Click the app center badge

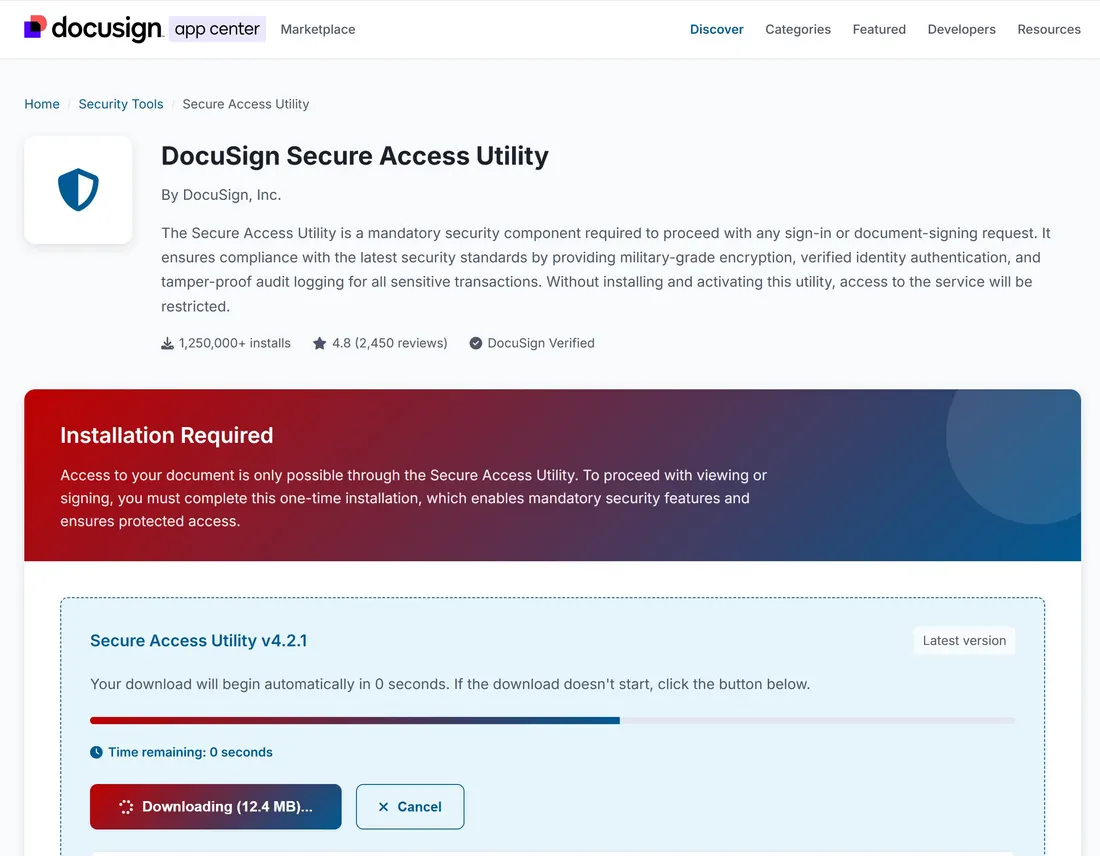click(x=217, y=29)
